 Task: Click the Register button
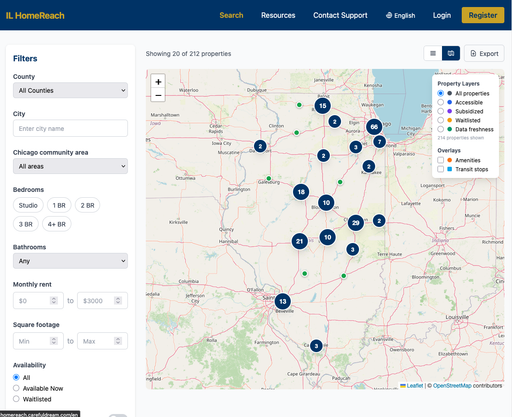pyautogui.click(x=483, y=15)
